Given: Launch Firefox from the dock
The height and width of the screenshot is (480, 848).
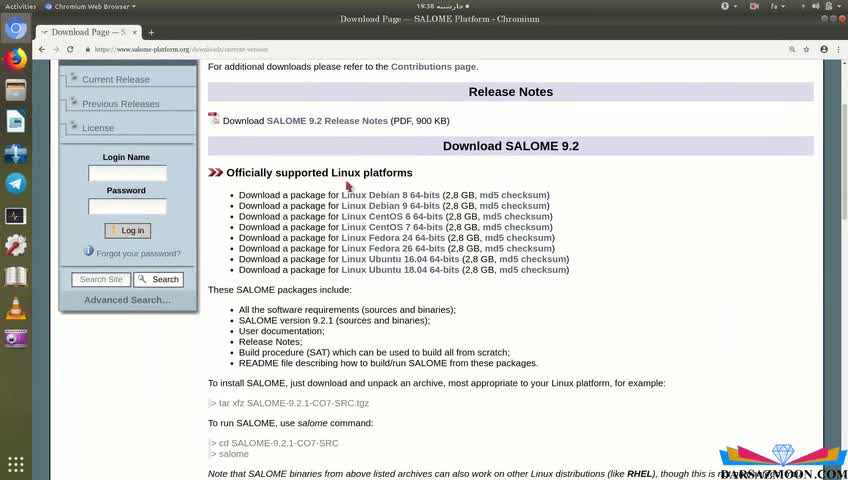Looking at the screenshot, I should point(16,59).
